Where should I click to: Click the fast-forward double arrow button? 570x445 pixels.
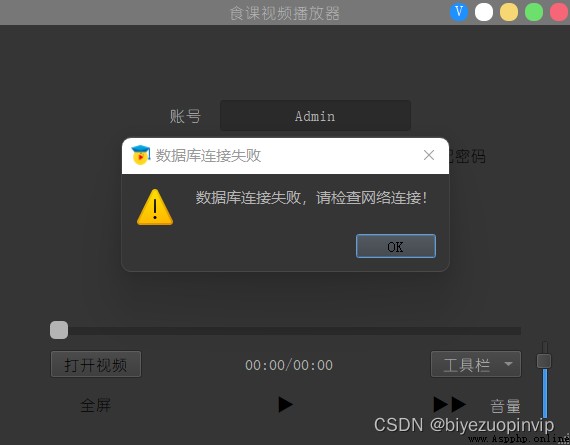click(x=450, y=404)
